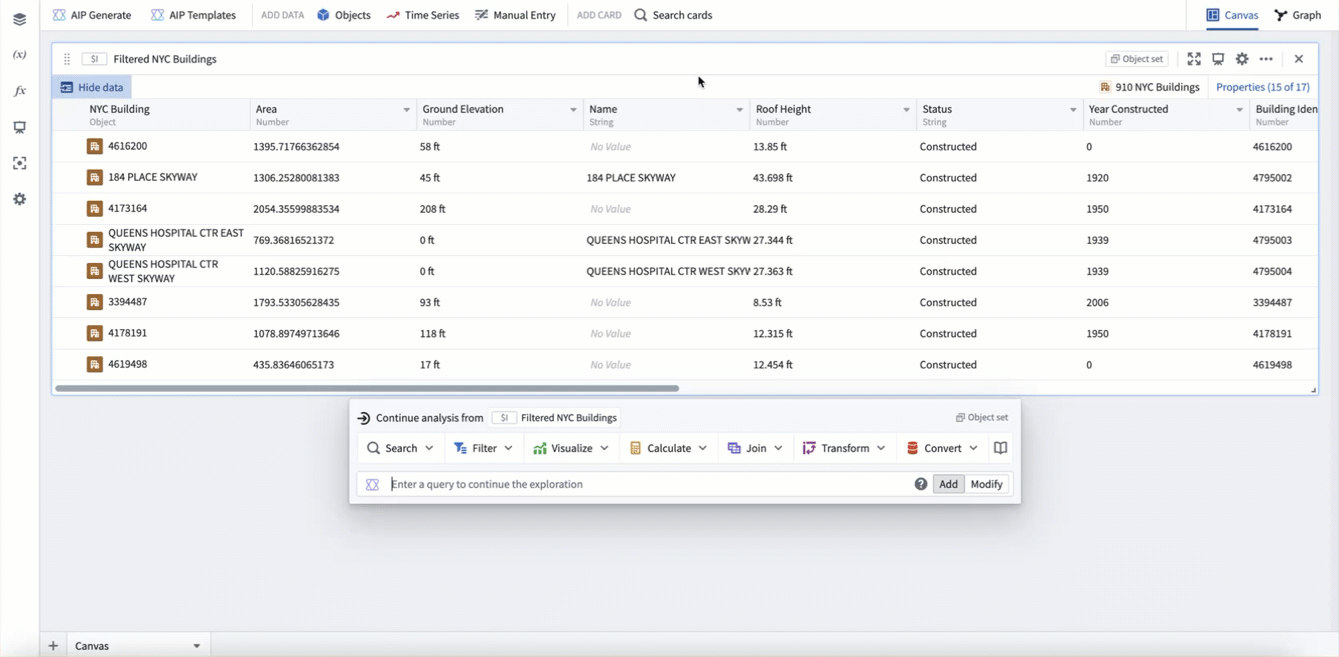Switch to the Graph view tab
Screen dimensions: 1339x657
pyautogui.click(x=1297, y=15)
